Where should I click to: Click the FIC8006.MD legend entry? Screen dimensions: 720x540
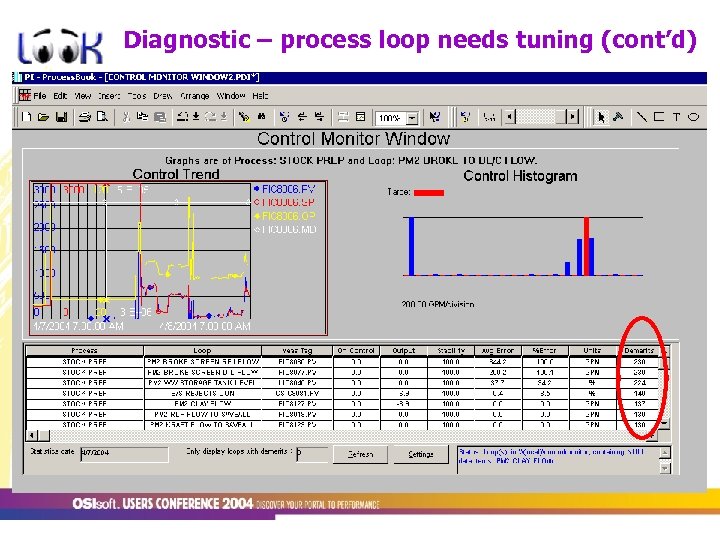(285, 229)
